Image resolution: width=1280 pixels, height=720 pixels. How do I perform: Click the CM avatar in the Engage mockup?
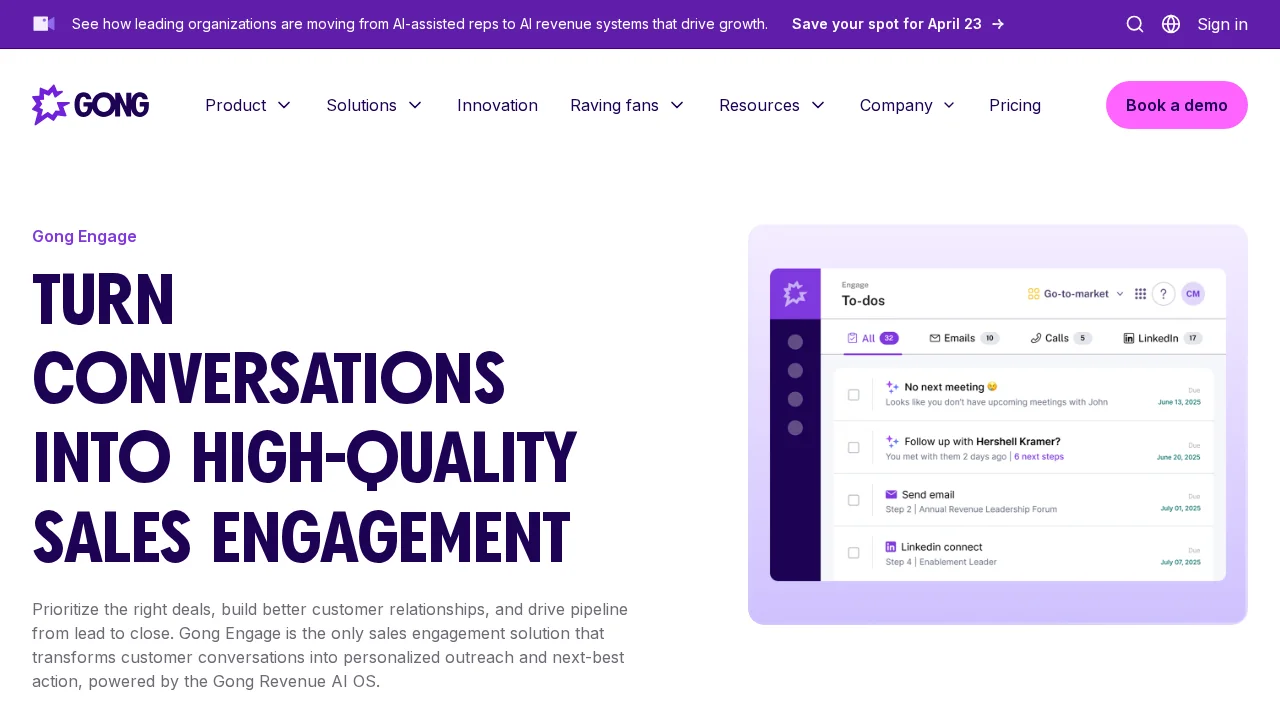(1192, 293)
